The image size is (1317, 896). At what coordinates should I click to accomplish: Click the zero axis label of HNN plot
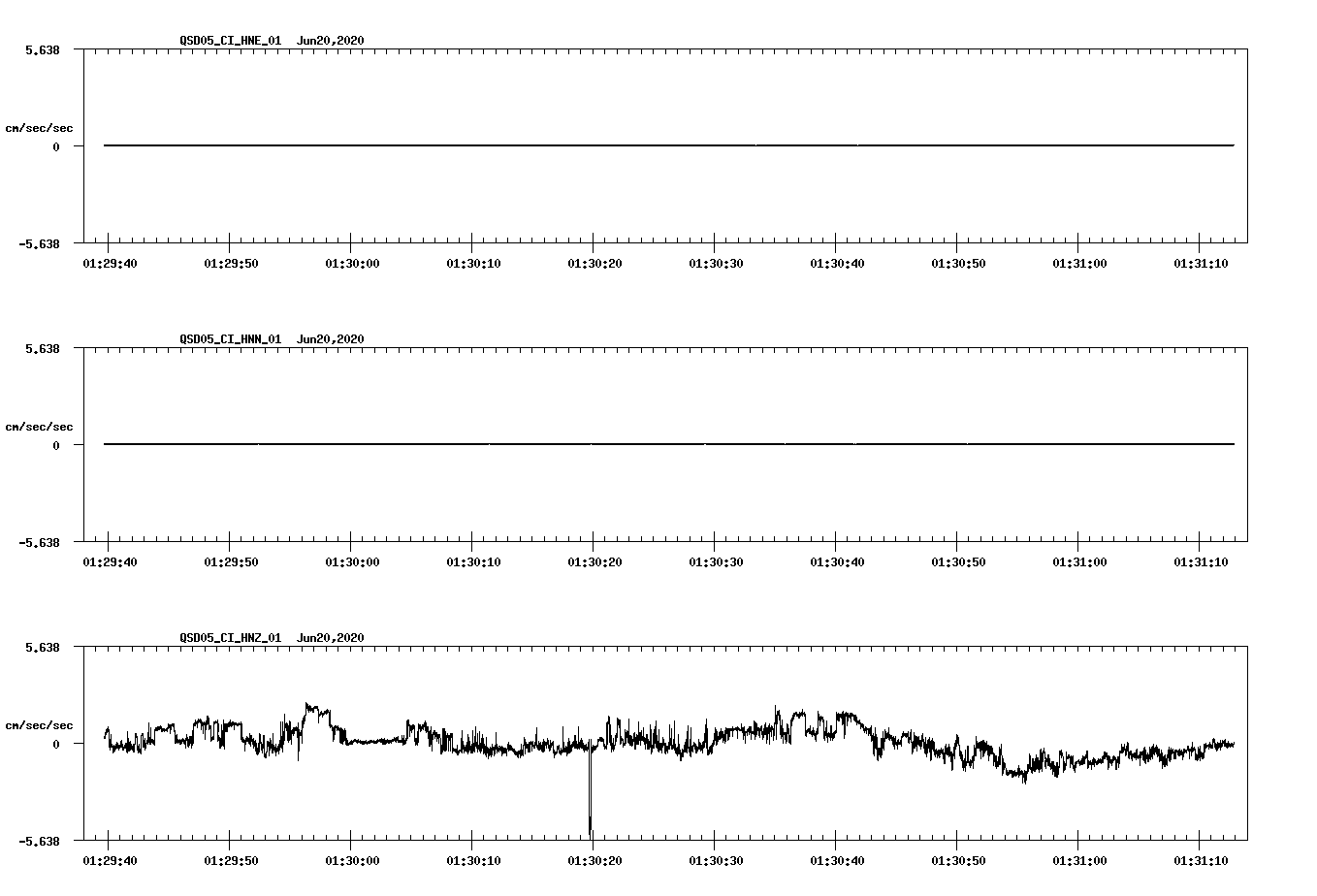56,445
